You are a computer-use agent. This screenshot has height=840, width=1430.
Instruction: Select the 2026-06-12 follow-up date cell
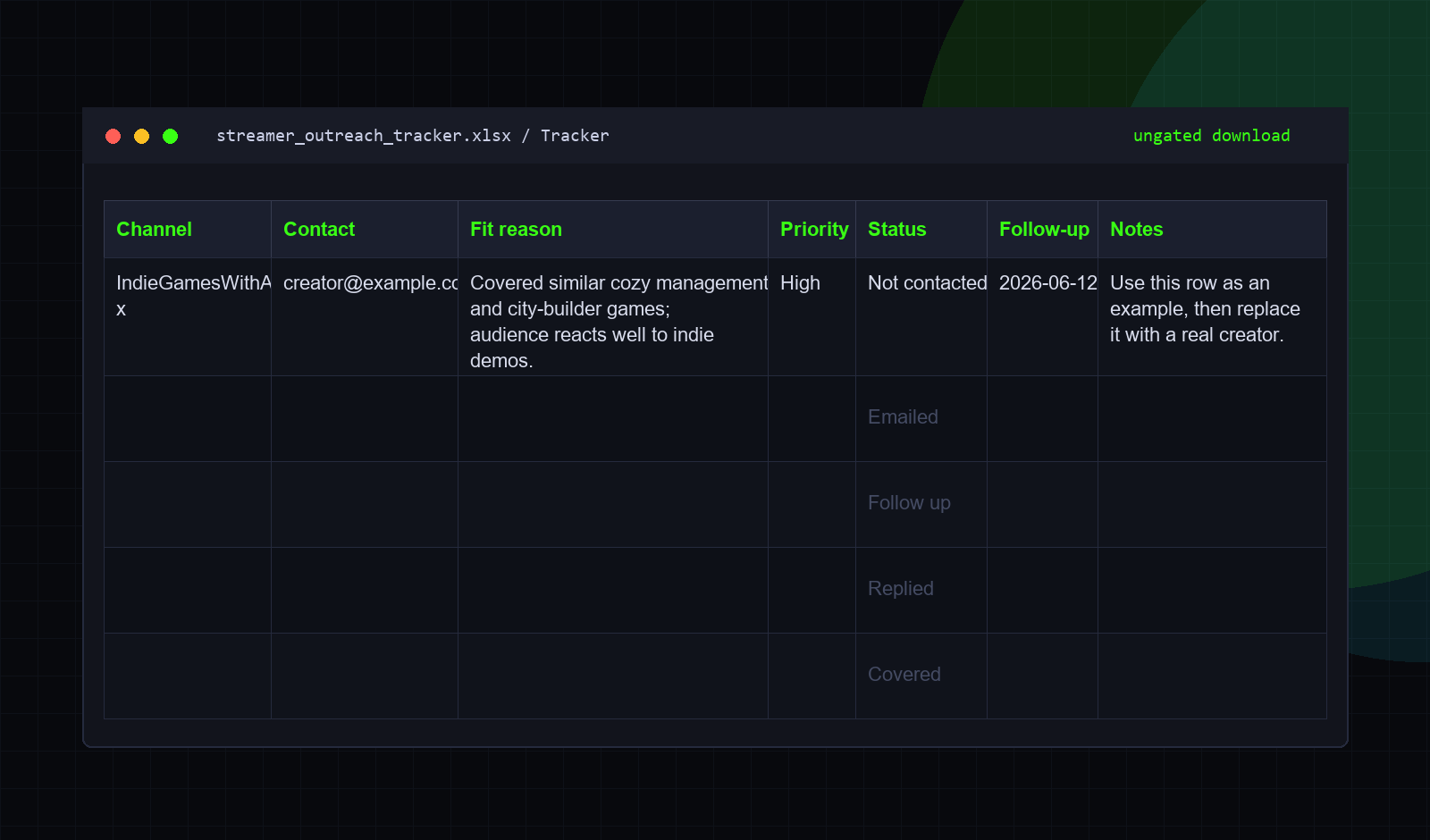(x=1043, y=317)
